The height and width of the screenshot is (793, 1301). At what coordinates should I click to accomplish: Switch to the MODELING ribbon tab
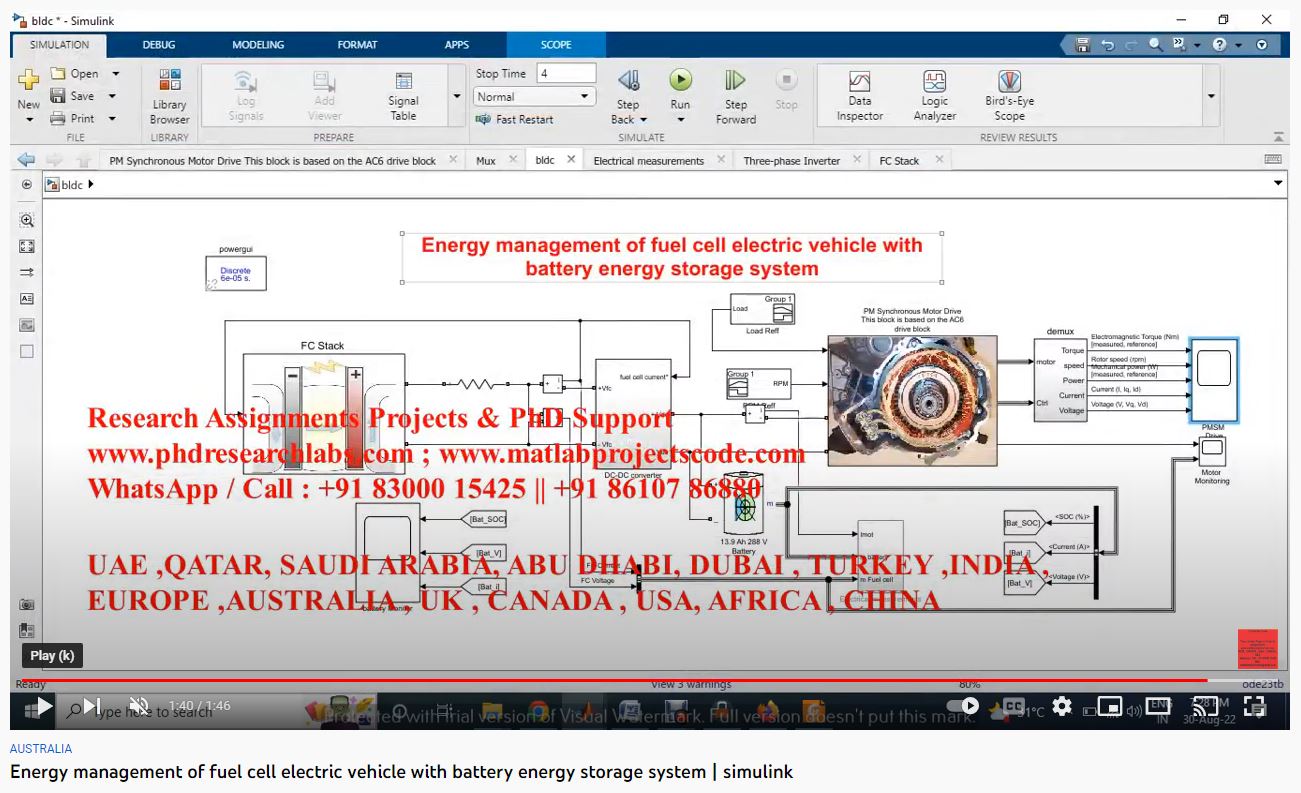(258, 45)
